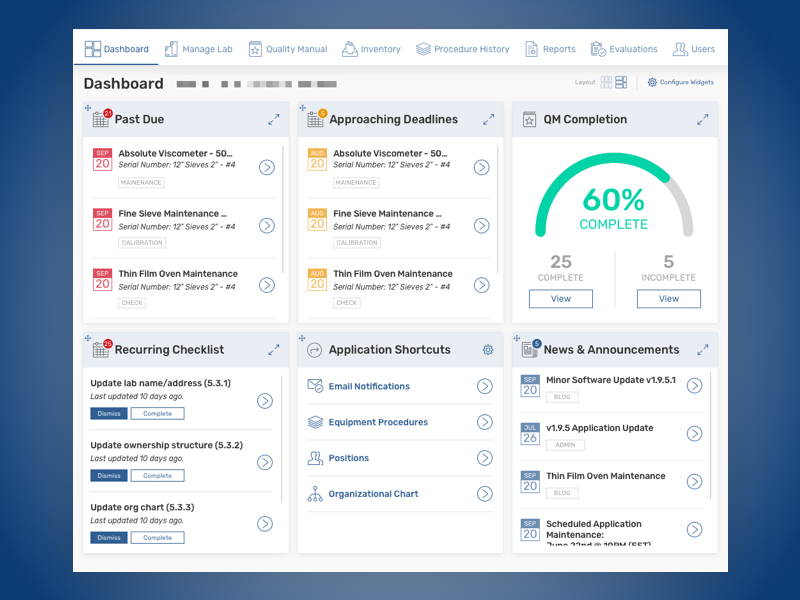Open Application Shortcuts gear settings
800x600 pixels.
point(488,350)
